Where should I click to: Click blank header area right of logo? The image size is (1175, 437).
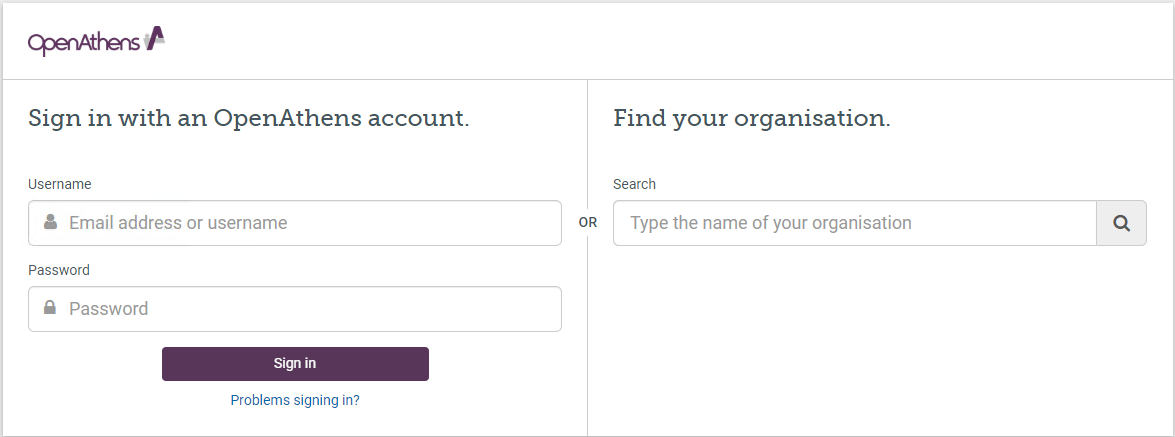pos(650,42)
